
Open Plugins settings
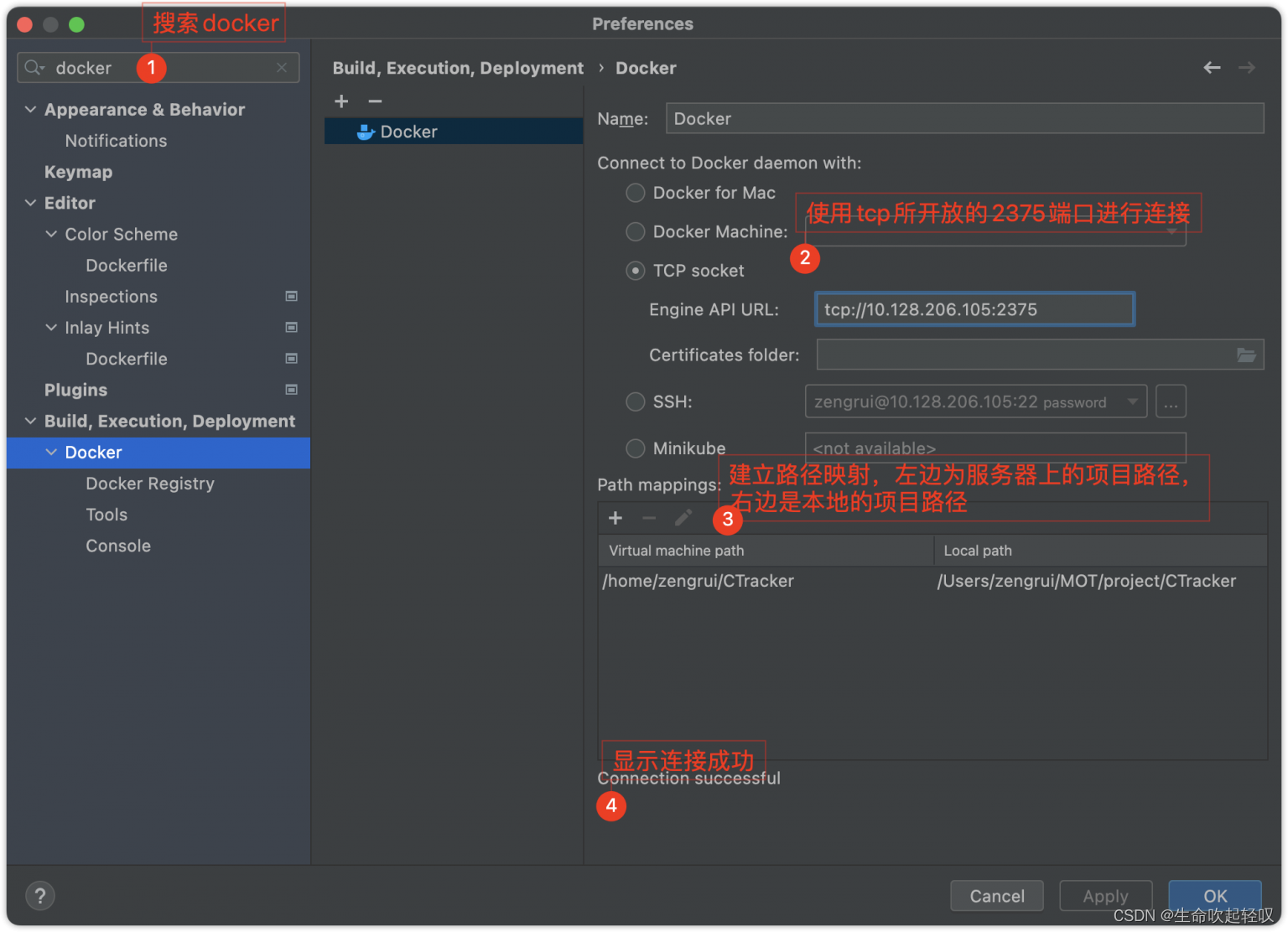(75, 390)
